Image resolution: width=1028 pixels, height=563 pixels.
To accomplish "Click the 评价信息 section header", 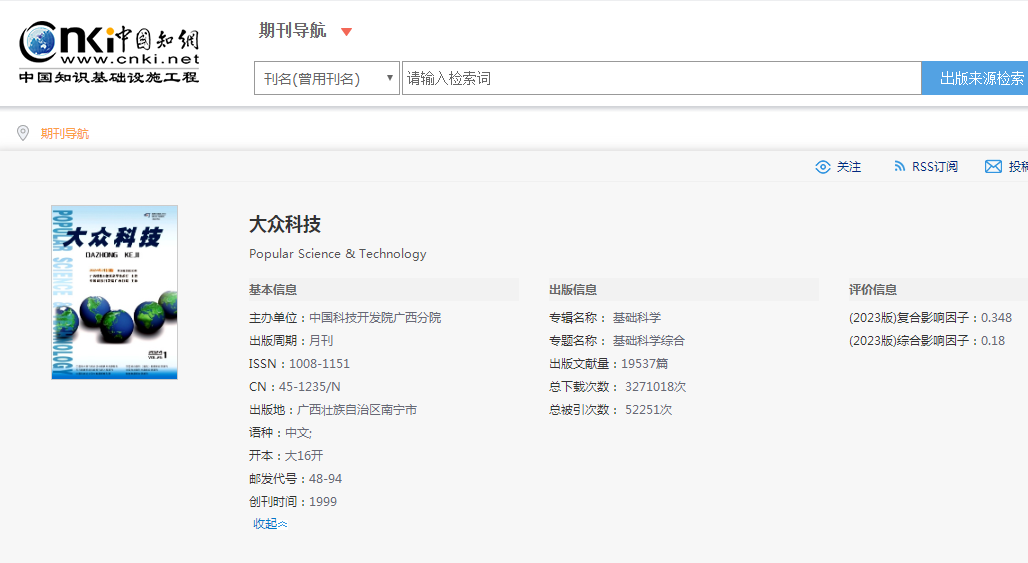I will 873,290.
